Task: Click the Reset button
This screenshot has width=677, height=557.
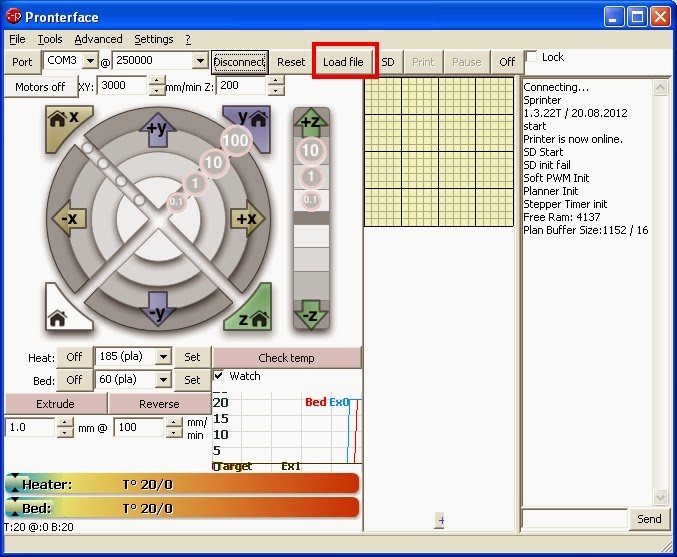Action: (x=291, y=62)
